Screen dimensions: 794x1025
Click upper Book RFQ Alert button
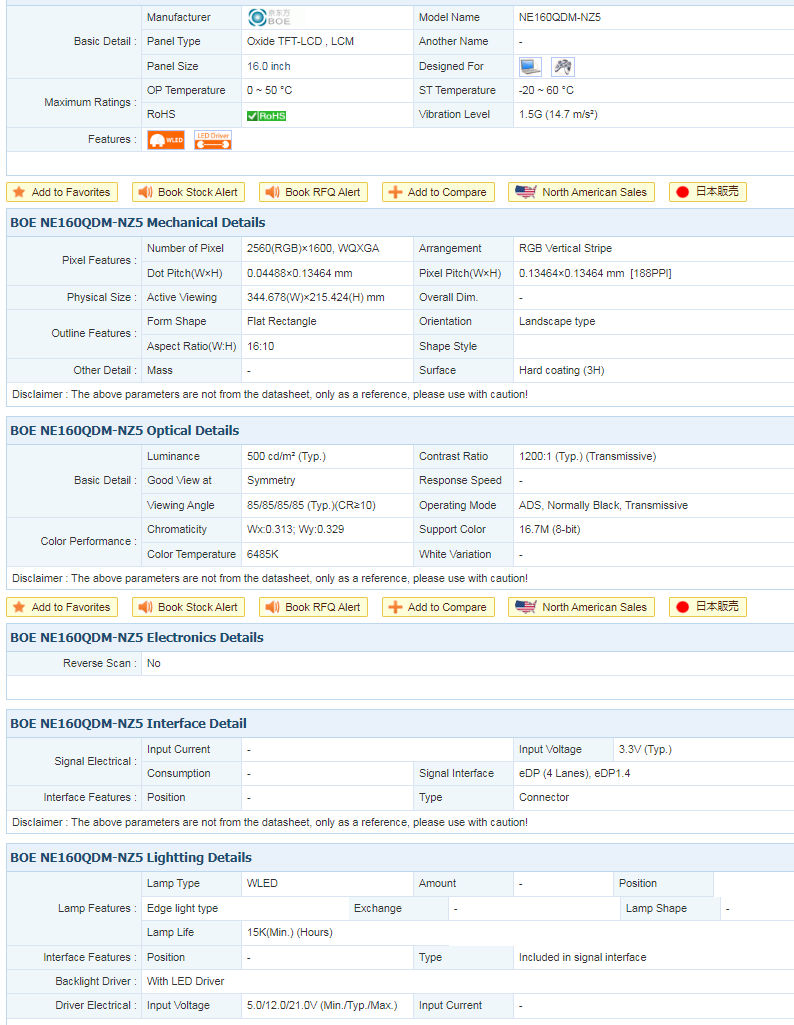pyautogui.click(x=314, y=192)
